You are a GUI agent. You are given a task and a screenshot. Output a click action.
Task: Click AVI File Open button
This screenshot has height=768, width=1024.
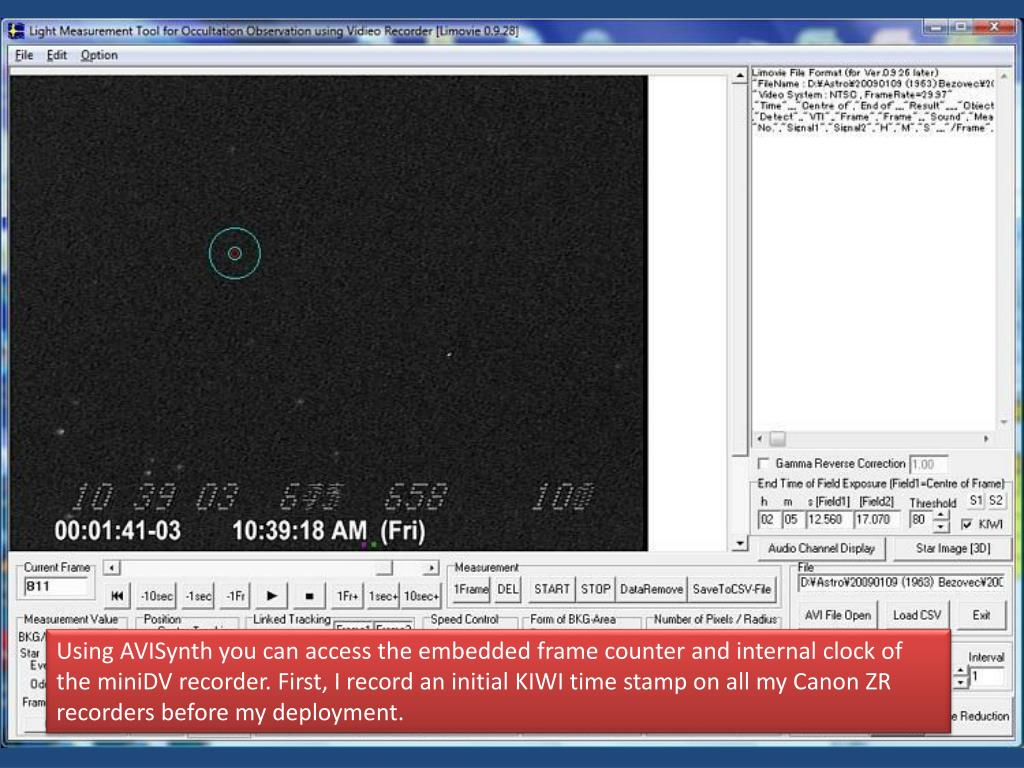coord(838,615)
